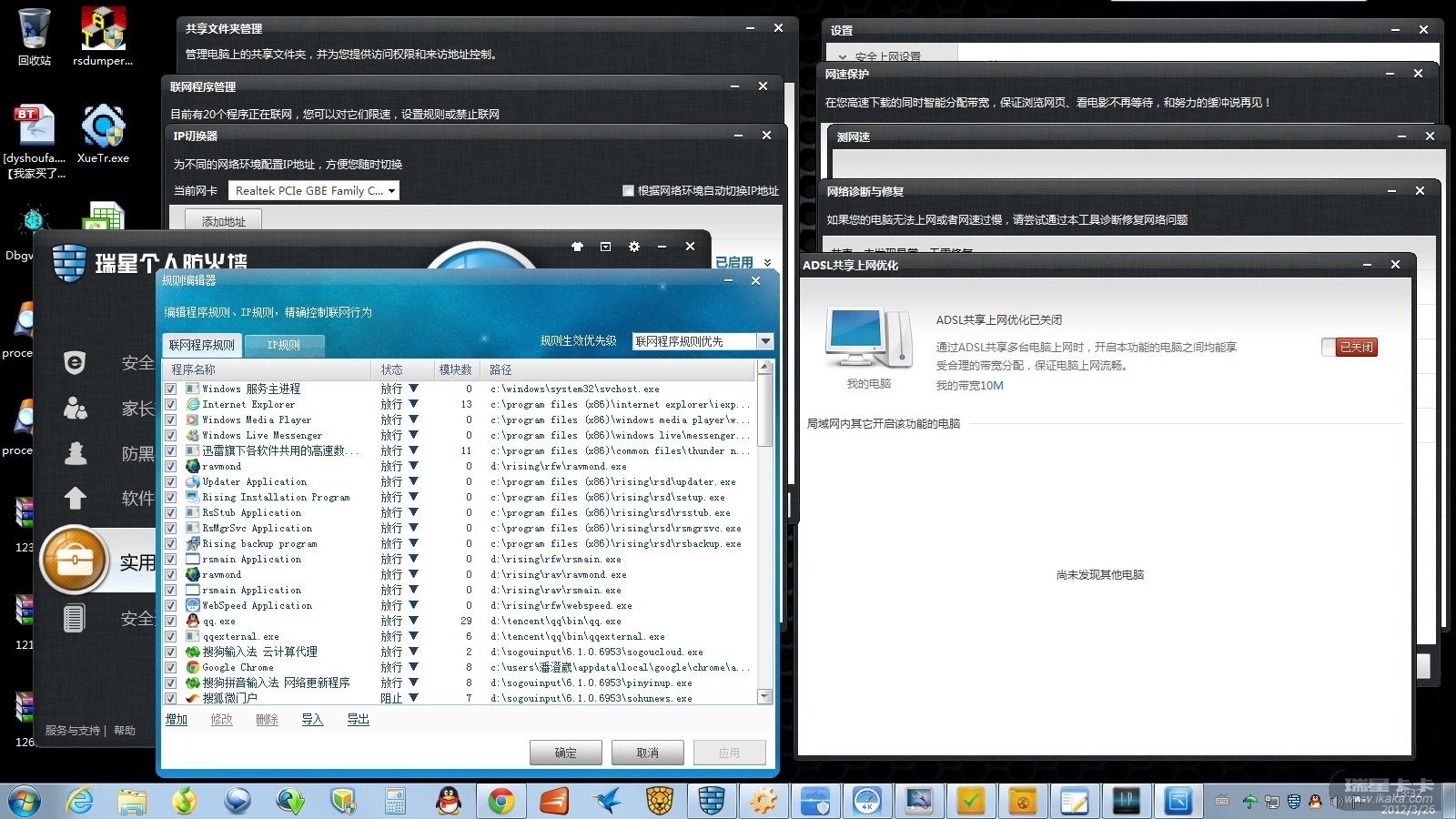This screenshot has height=819, width=1456.
Task: Click the rule list vertical scrollbar thumb
Action: [x=764, y=410]
